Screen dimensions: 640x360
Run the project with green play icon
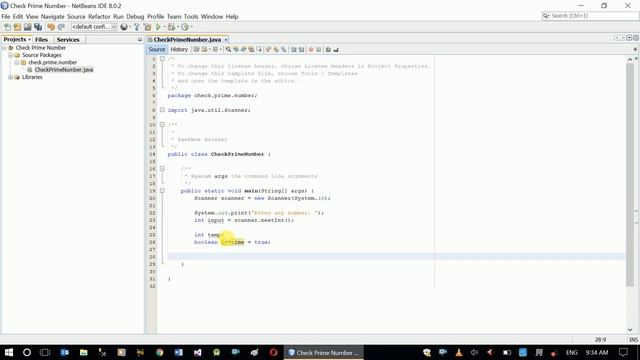pos(158,27)
